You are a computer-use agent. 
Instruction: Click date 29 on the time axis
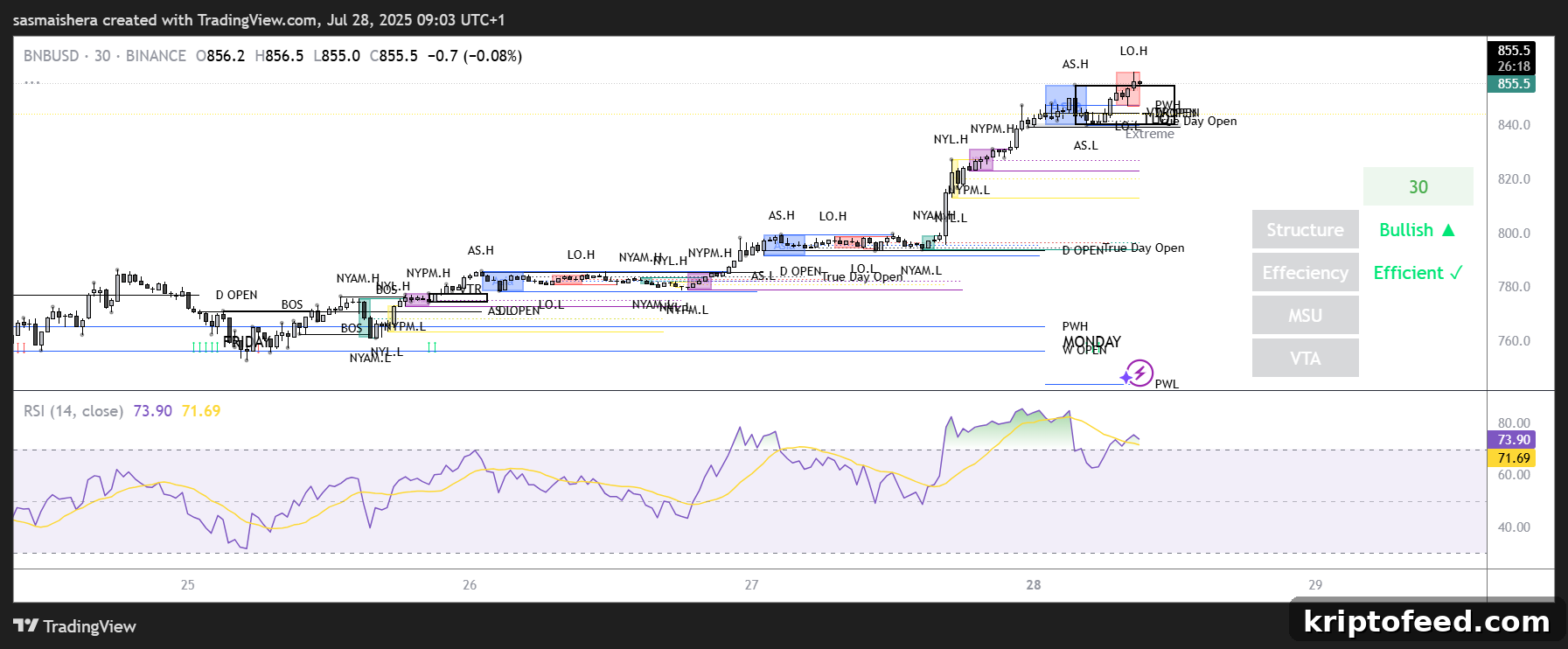coord(1315,585)
